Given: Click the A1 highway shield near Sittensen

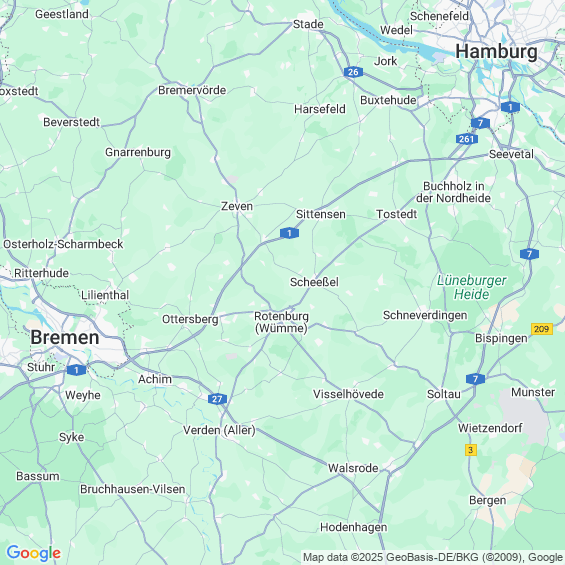Looking at the screenshot, I should click(x=289, y=233).
